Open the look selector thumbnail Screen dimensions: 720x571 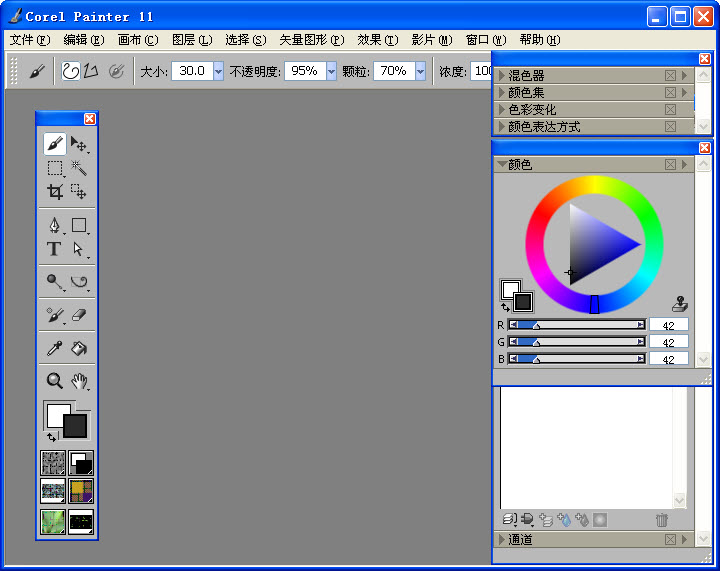(x=53, y=522)
